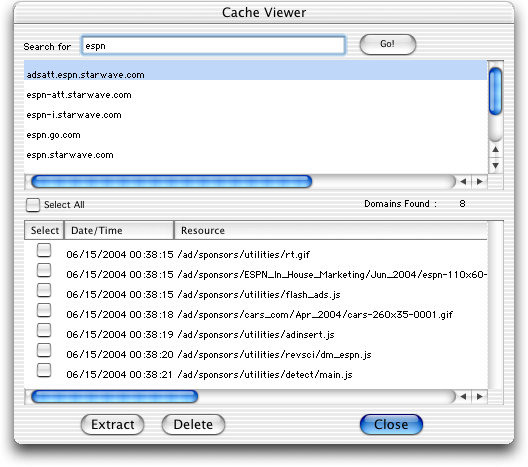Click right arrow of resource list scrollbar
This screenshot has height=467, width=528.
[480, 397]
